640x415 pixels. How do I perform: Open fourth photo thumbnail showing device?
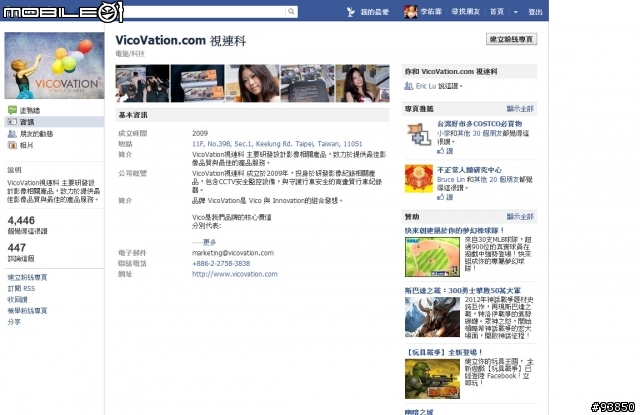(x=307, y=83)
